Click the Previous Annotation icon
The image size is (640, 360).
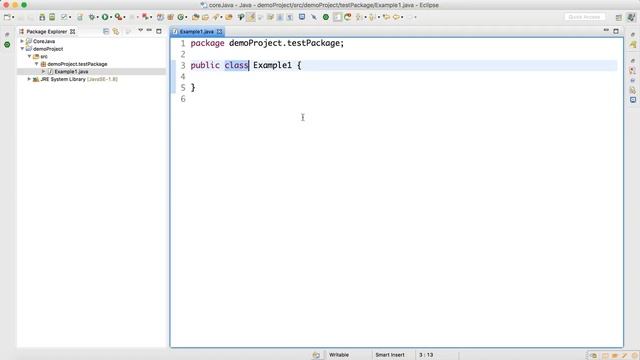coord(372,17)
